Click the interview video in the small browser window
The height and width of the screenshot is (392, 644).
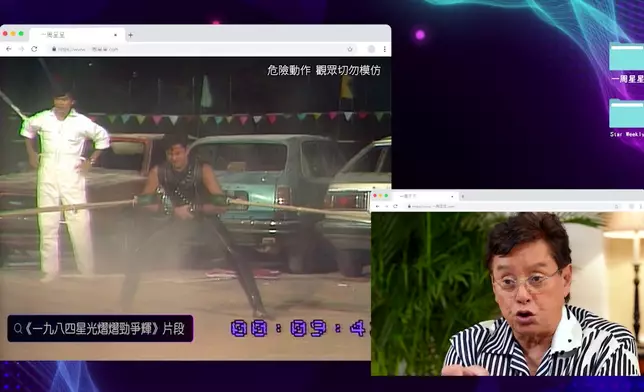pos(507,293)
